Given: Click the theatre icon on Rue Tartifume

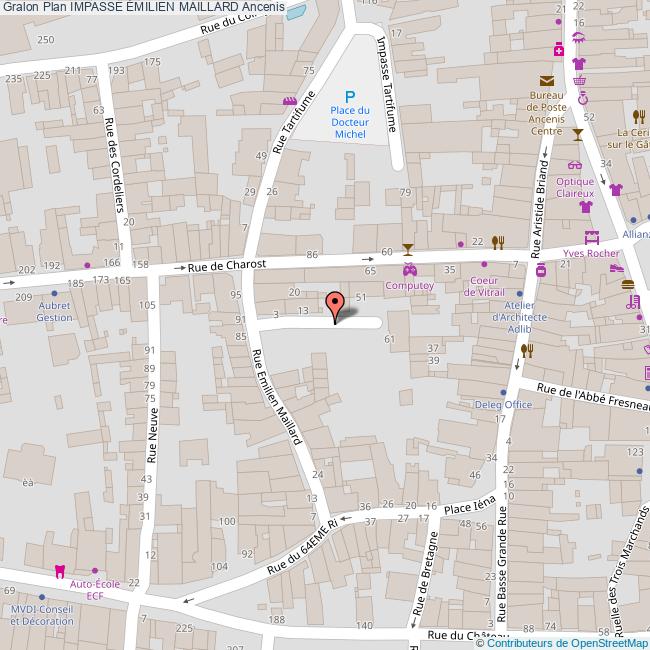Looking at the screenshot, I should [x=290, y=101].
